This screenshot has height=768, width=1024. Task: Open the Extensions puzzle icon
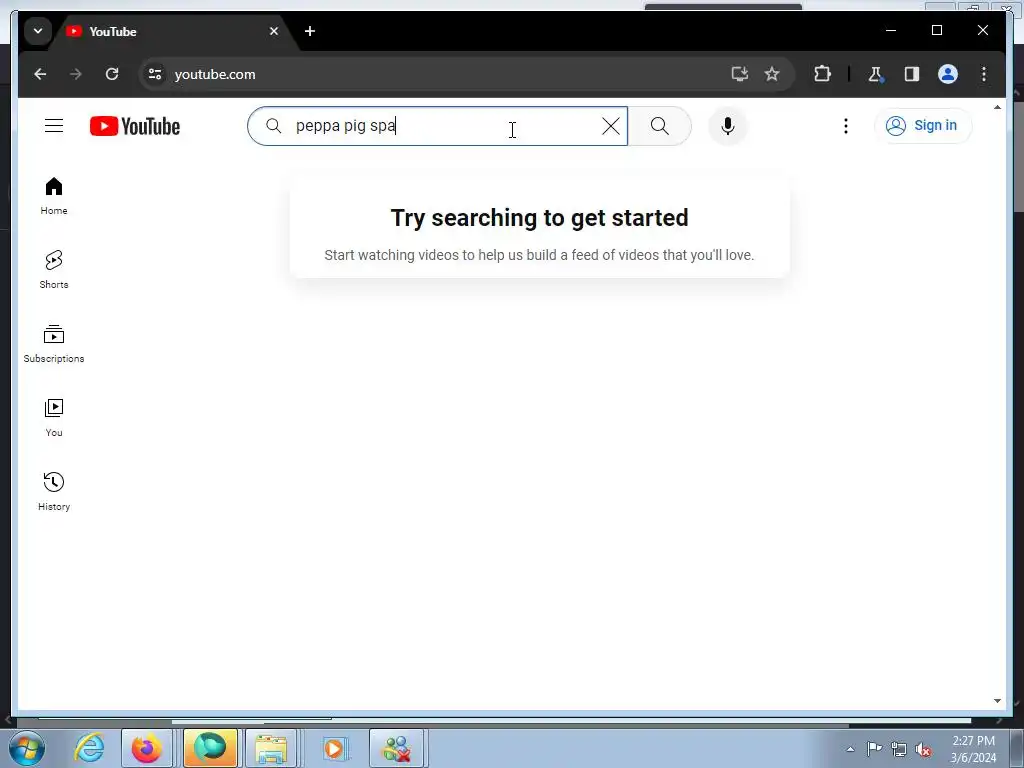(822, 74)
